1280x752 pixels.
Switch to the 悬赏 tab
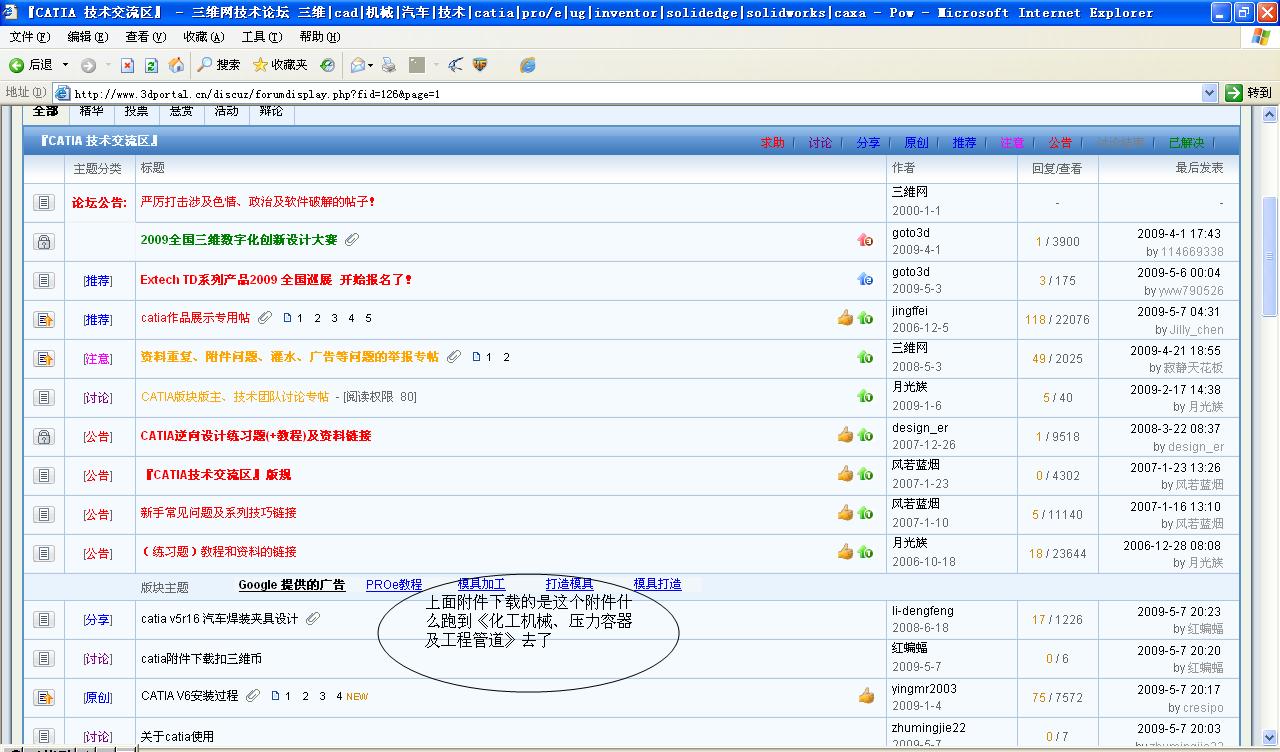click(181, 111)
